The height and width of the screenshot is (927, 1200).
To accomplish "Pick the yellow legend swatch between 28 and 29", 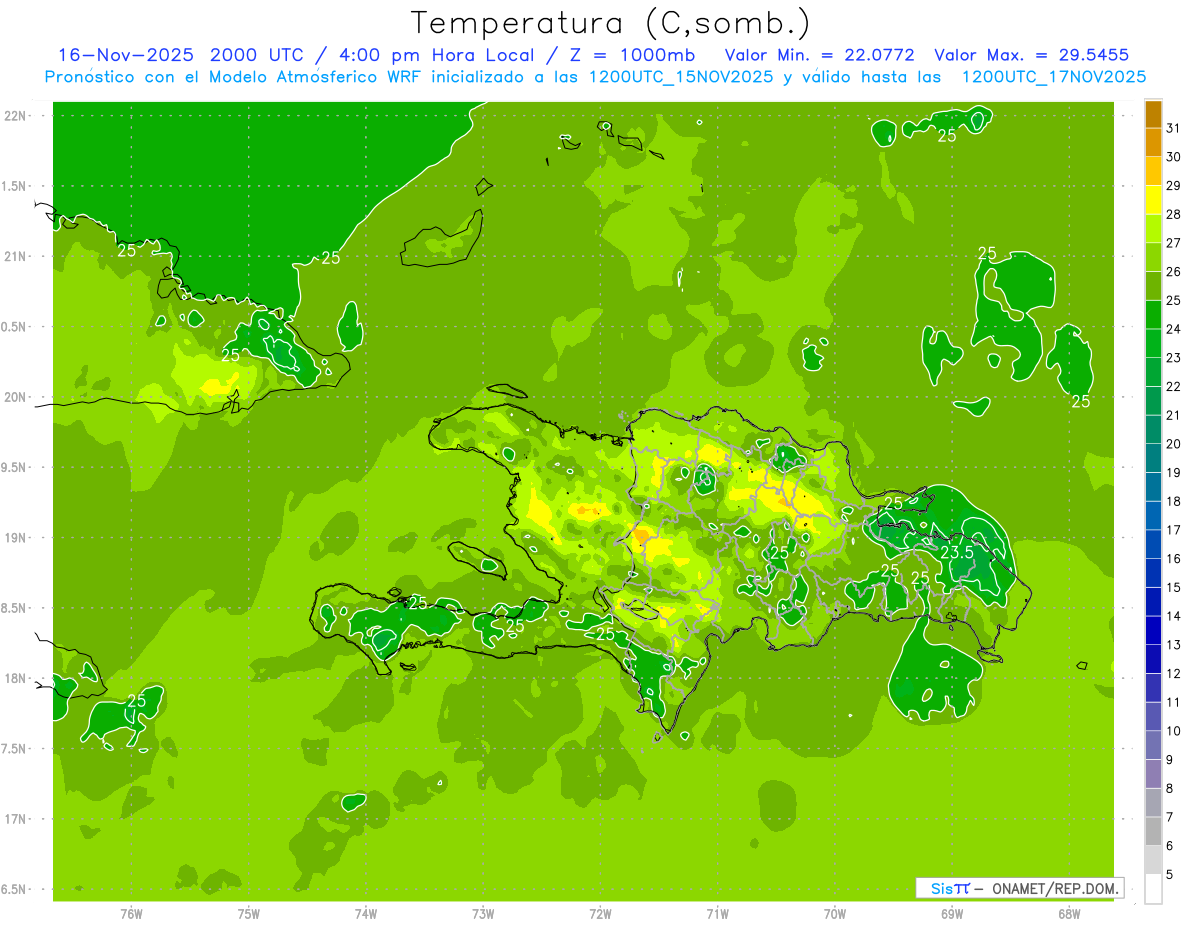I will 1153,200.
